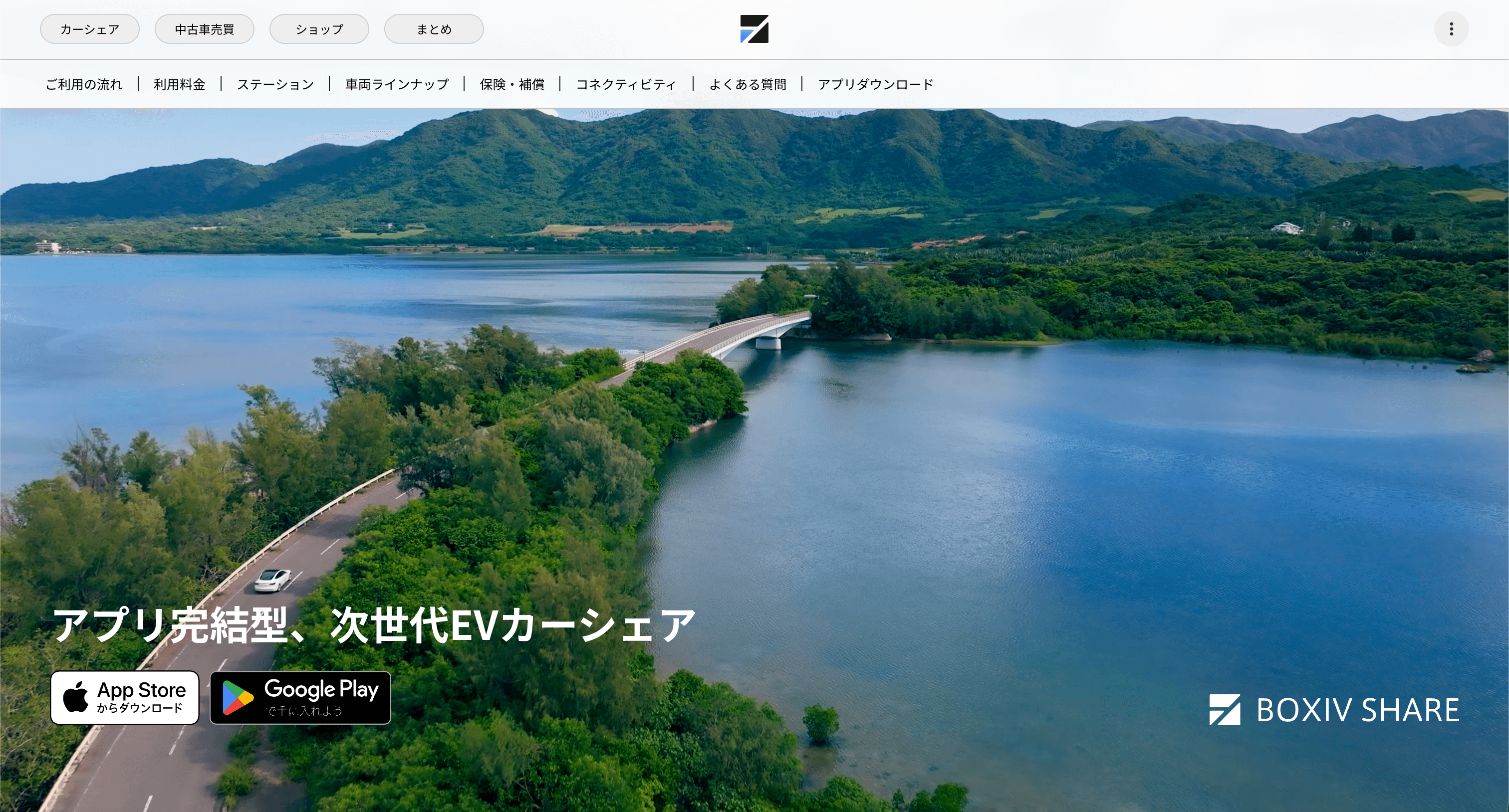Select the カーシェア pill button
This screenshot has width=1509, height=812.
pos(90,29)
